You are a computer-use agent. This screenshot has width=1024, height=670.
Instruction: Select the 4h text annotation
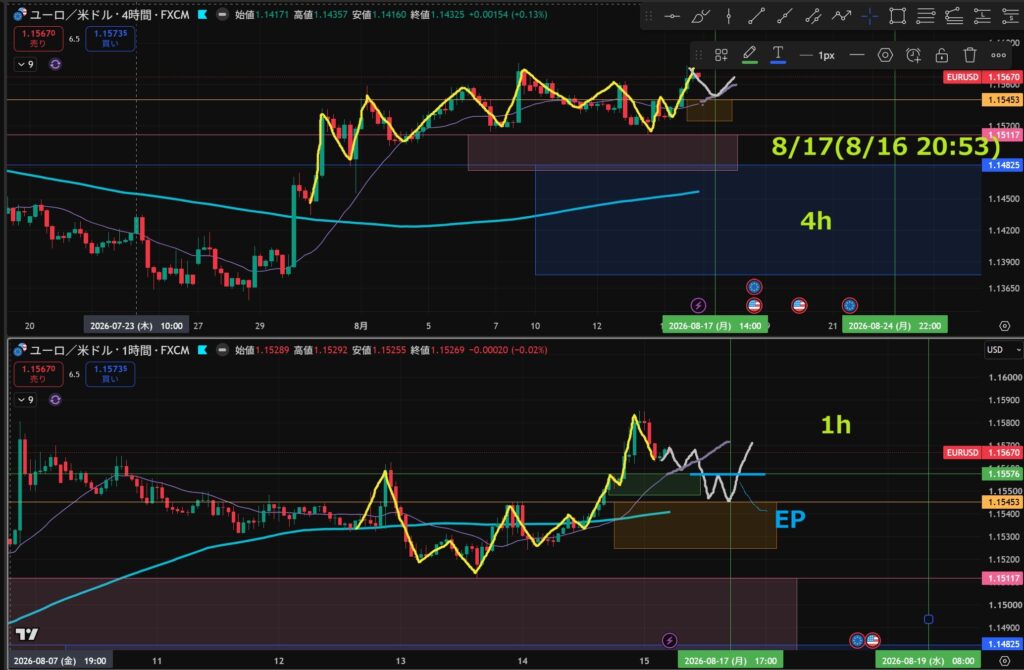[816, 221]
